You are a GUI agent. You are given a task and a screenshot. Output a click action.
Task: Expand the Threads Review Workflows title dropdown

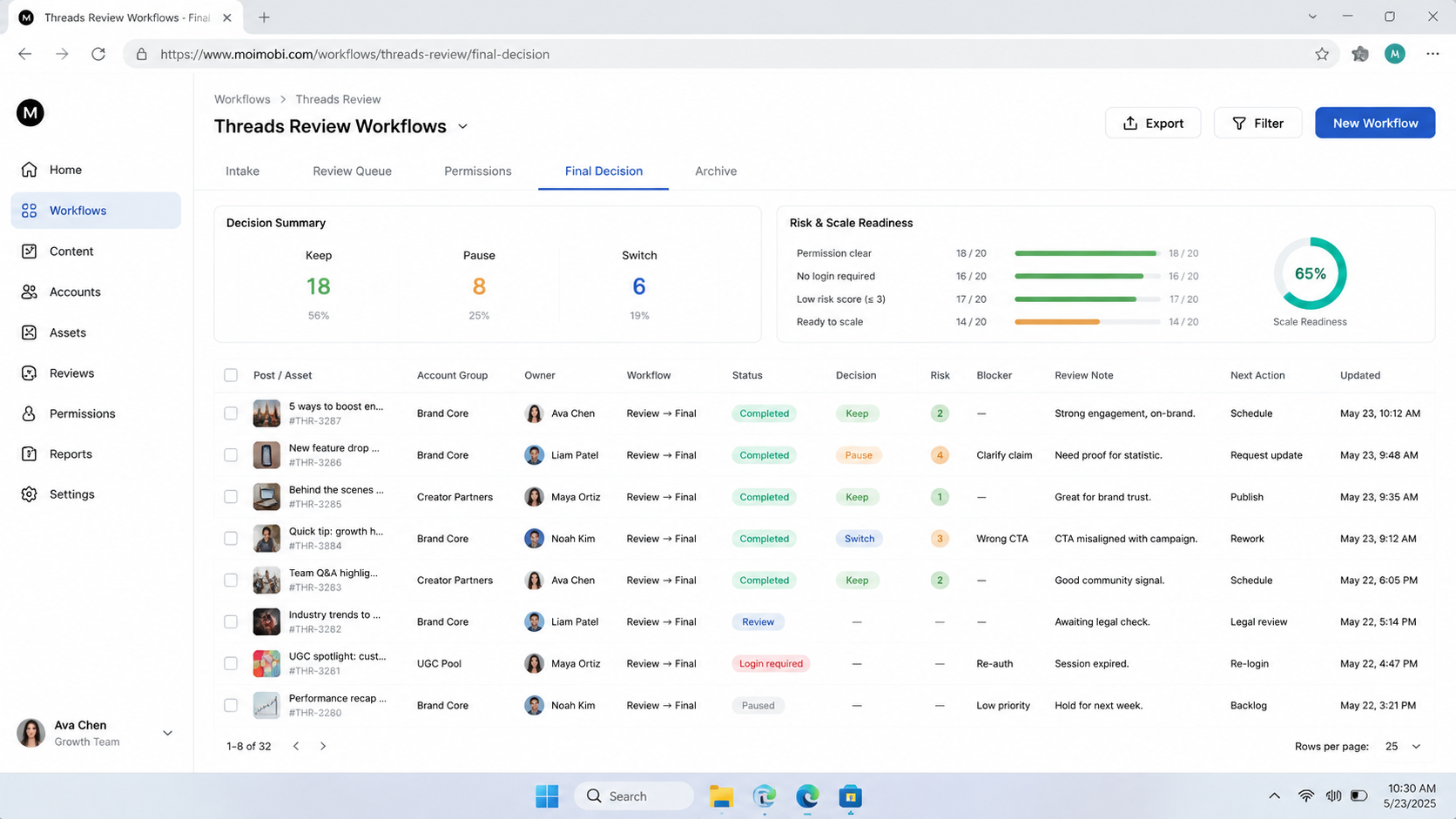pos(463,126)
